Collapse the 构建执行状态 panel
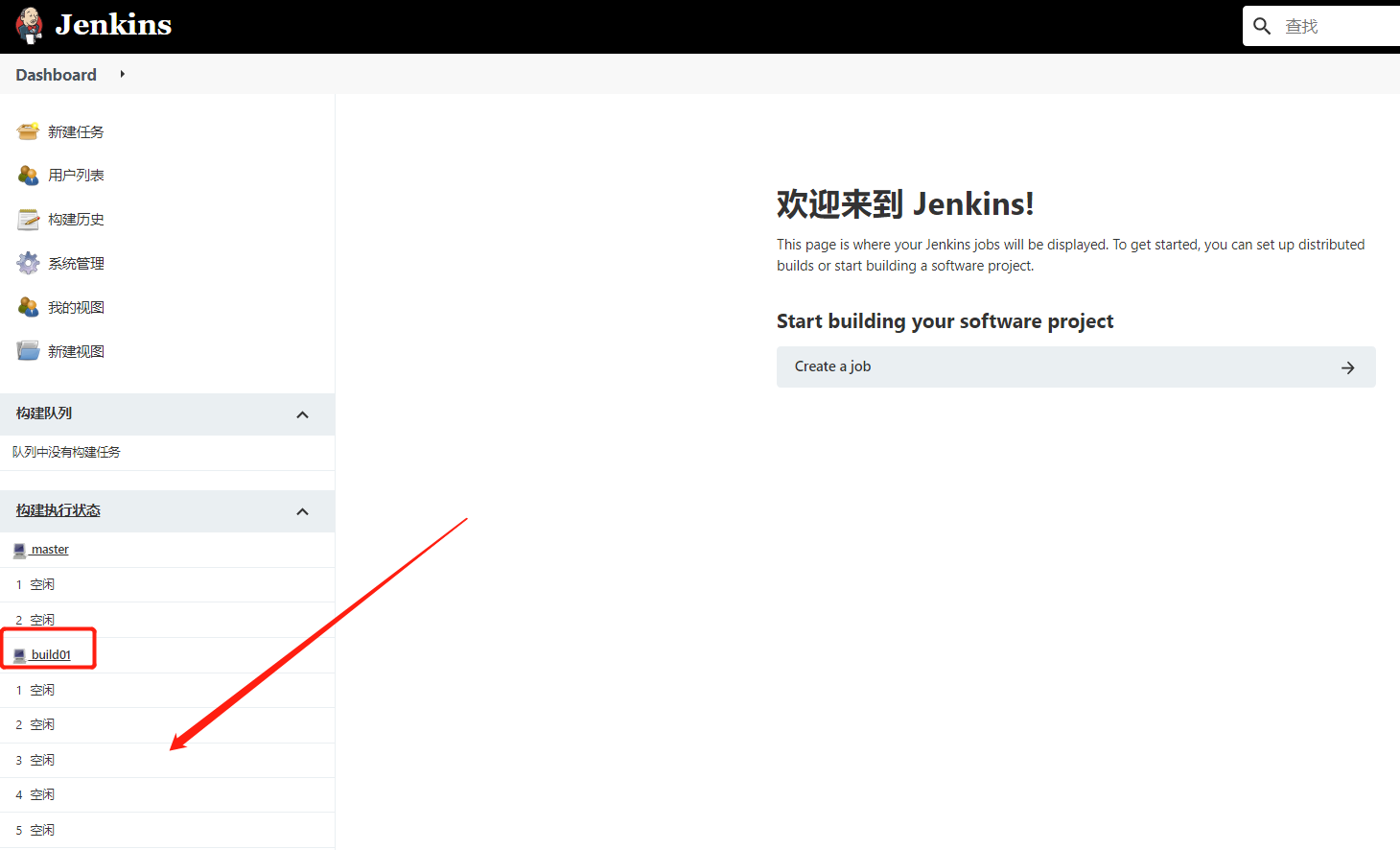This screenshot has width=1400, height=850. click(302, 511)
